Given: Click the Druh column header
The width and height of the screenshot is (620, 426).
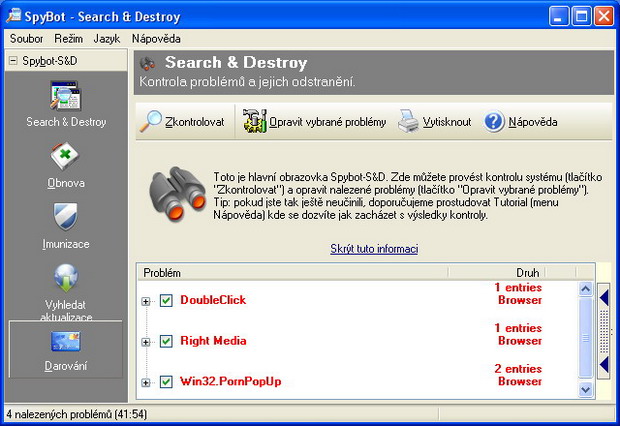Looking at the screenshot, I should (x=497, y=273).
